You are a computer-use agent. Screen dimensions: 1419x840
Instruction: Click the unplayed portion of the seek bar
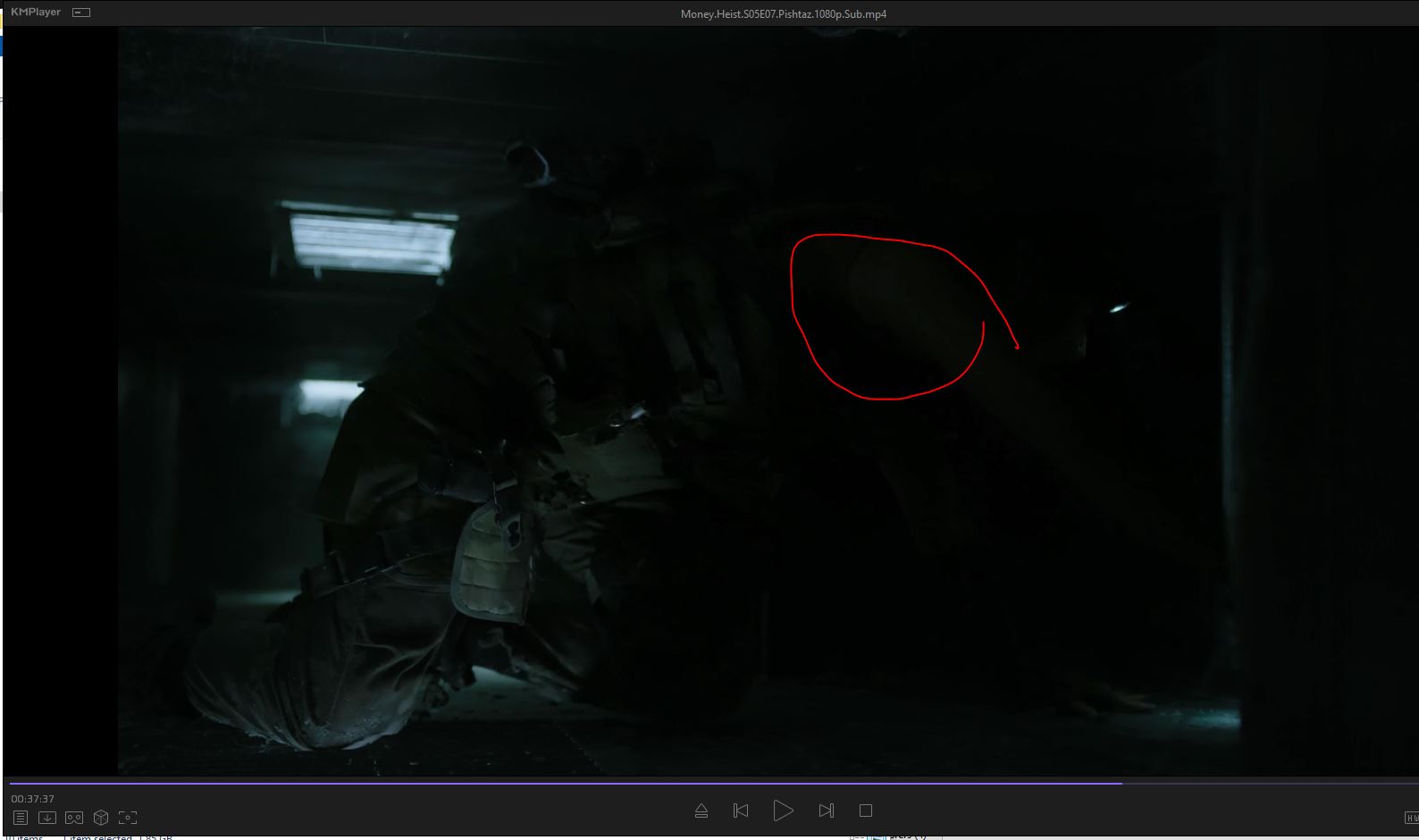coord(1269,783)
